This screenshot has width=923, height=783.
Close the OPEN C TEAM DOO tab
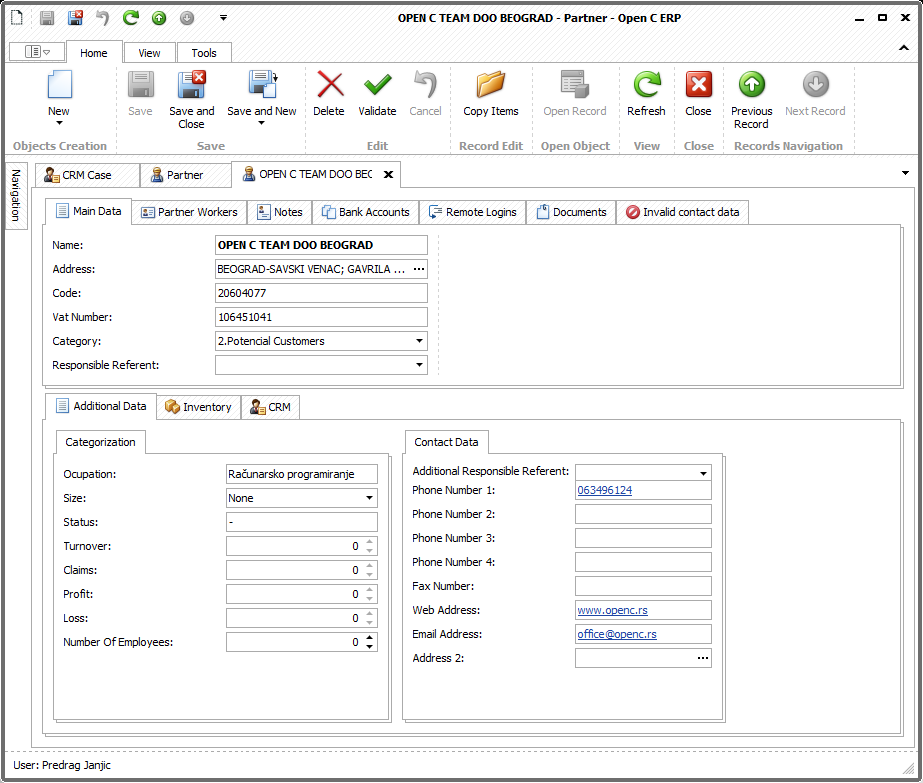coord(389,174)
